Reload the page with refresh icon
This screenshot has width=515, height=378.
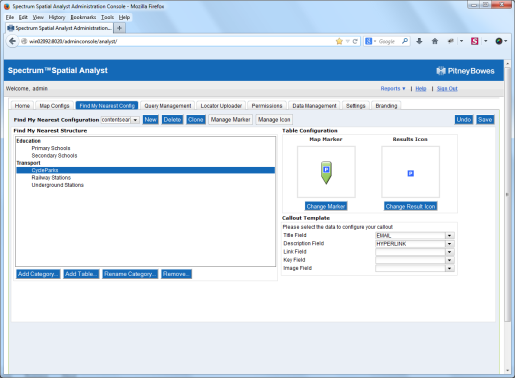coord(355,41)
